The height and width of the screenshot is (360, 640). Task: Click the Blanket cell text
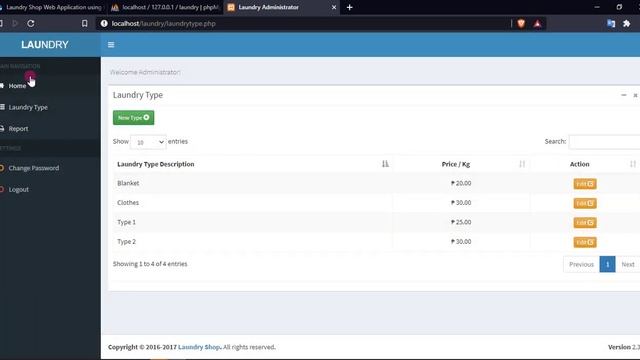pyautogui.click(x=128, y=183)
